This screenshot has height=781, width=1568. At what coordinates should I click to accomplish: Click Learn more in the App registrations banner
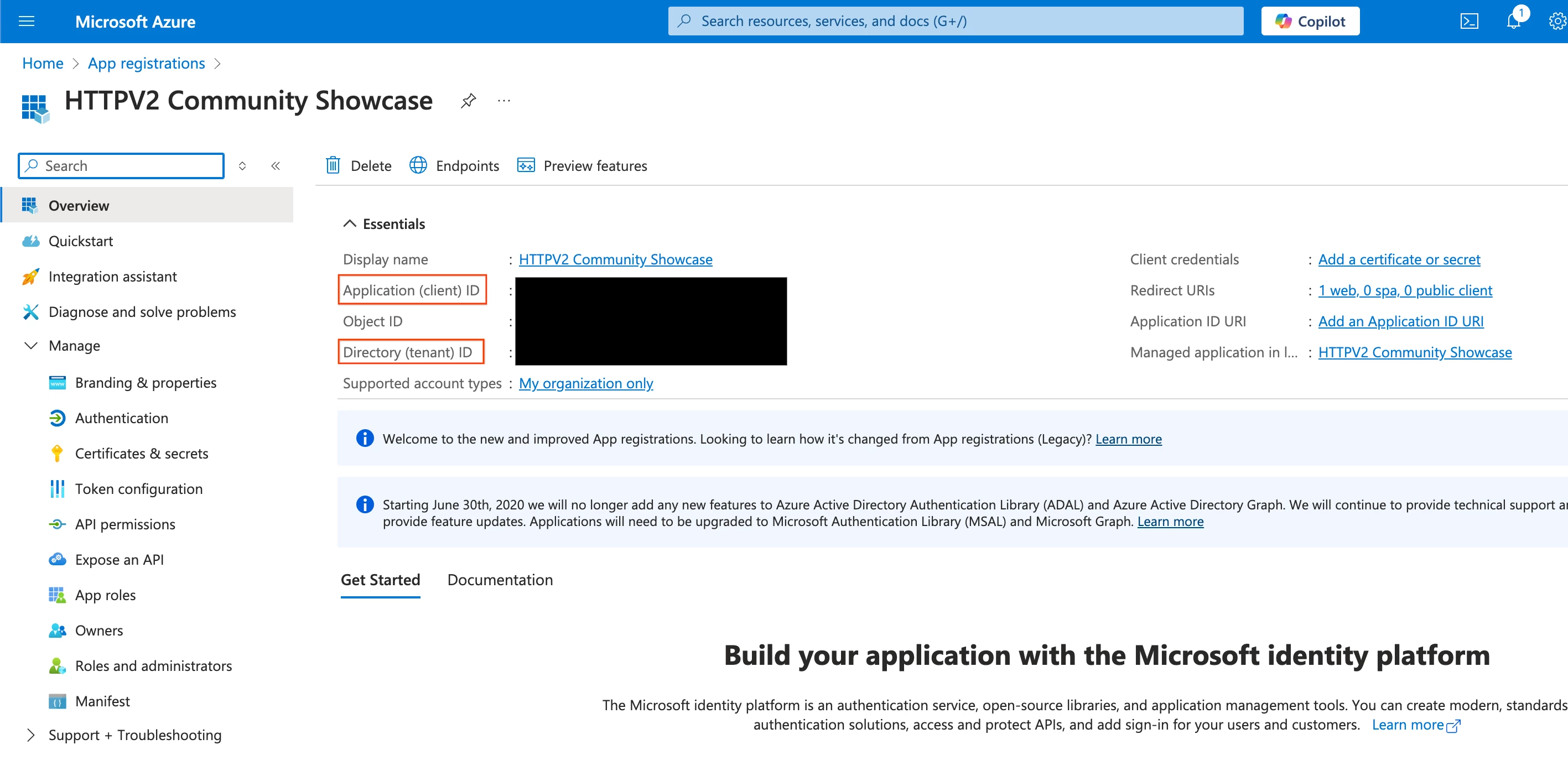(x=1129, y=439)
